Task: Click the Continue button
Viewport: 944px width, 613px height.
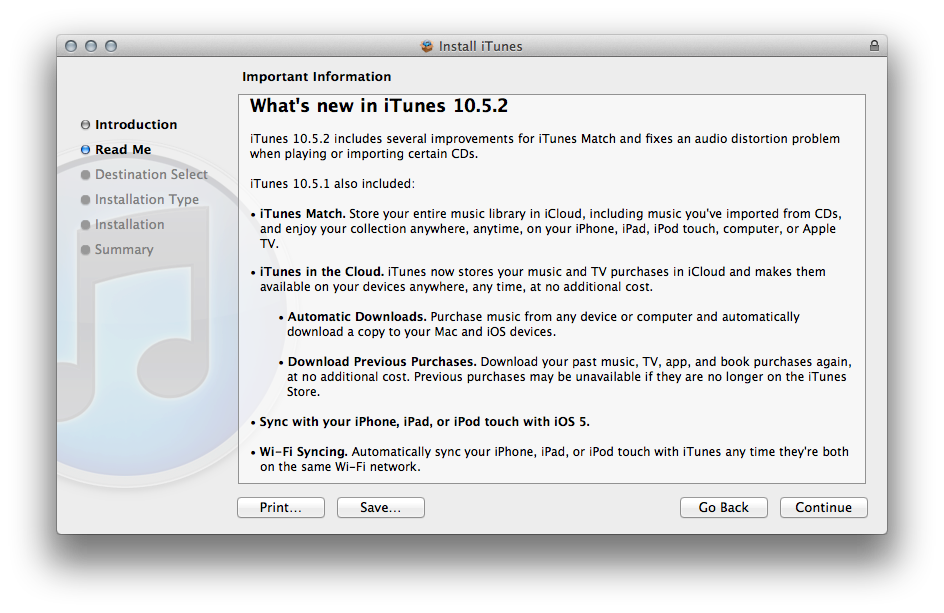Action: pos(823,507)
